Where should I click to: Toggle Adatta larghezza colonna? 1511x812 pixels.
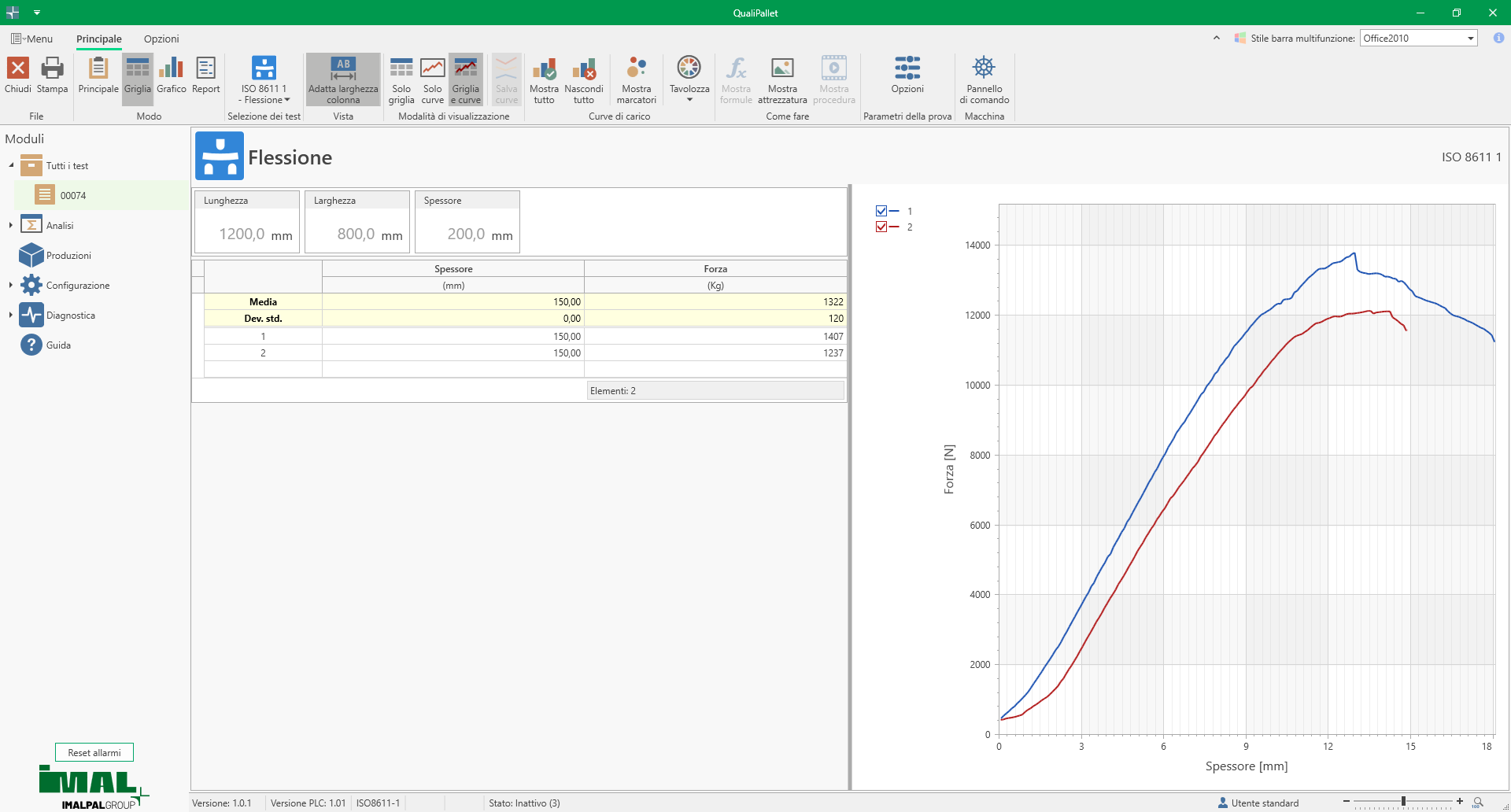pos(343,79)
